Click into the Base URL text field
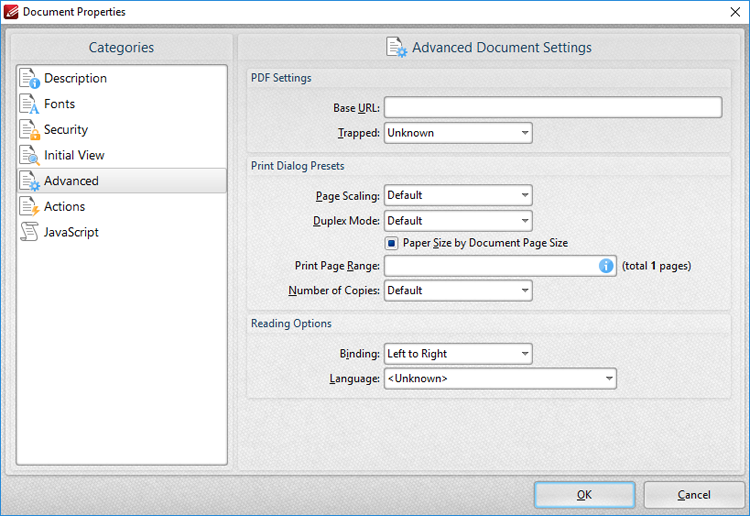 coord(552,108)
